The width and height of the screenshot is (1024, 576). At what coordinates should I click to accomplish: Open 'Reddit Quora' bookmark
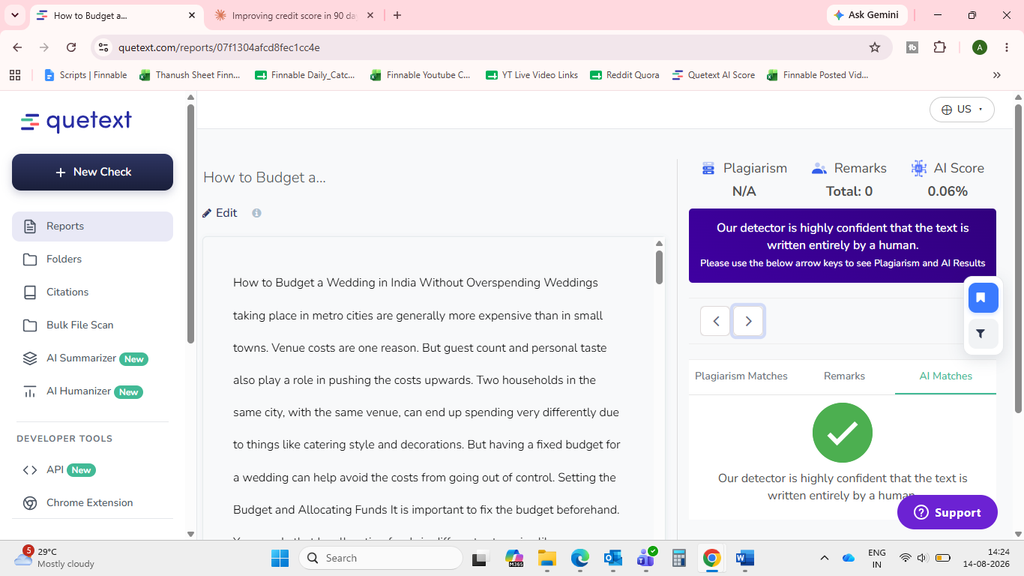(624, 75)
